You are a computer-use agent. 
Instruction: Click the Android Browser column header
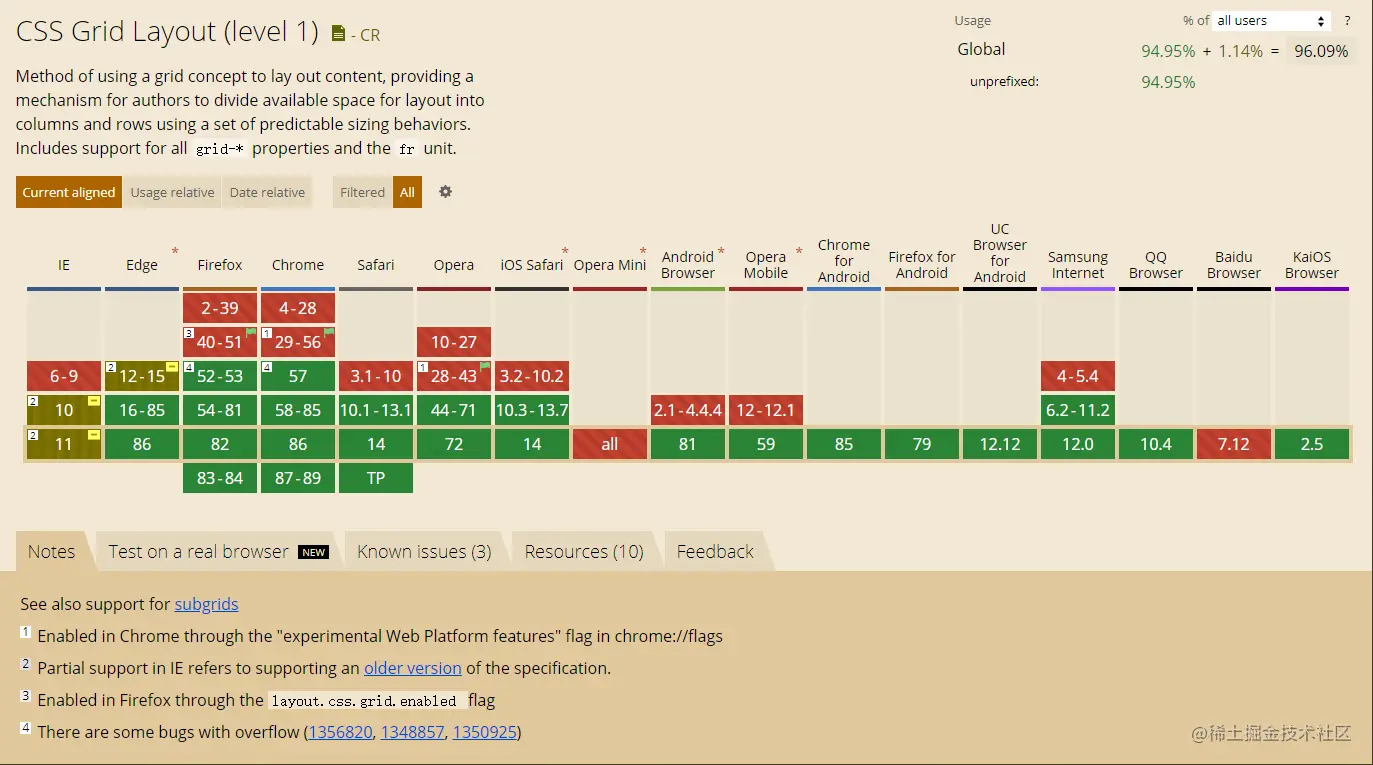(688, 265)
